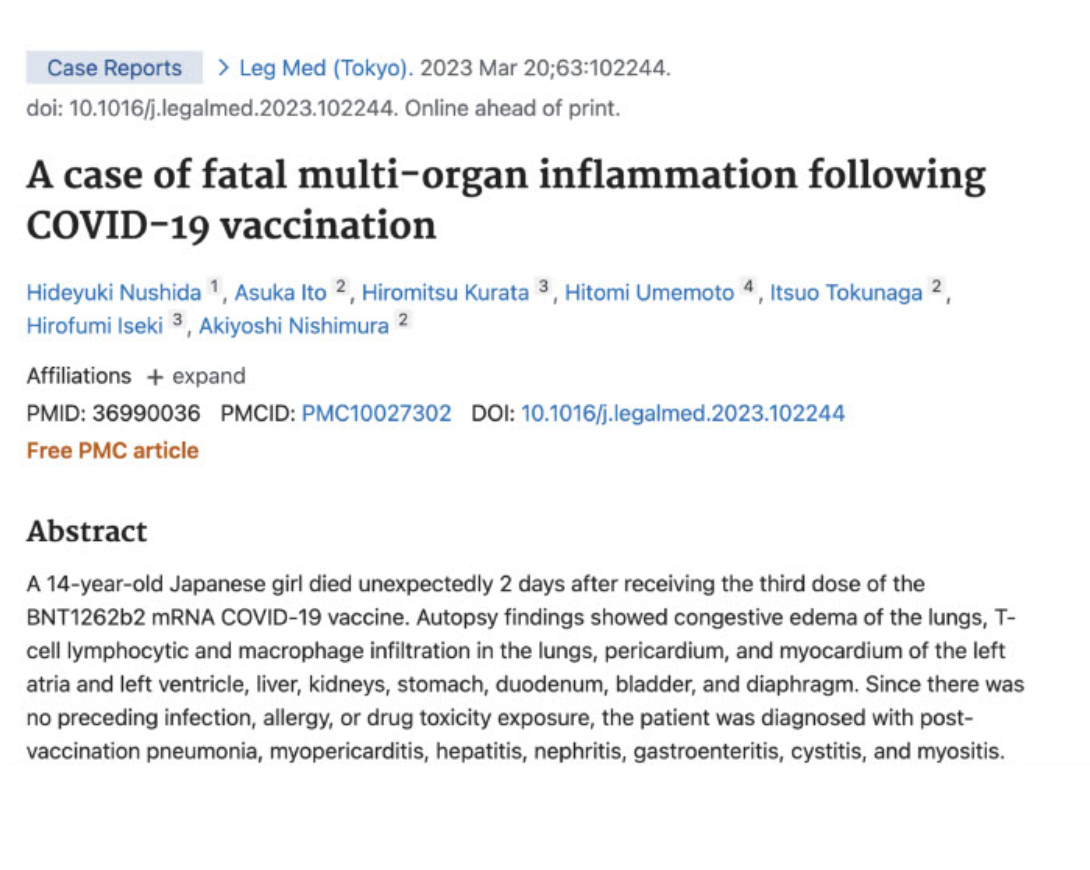Open author Hideyuki Nushida's link
1090x870 pixels.
click(114, 293)
